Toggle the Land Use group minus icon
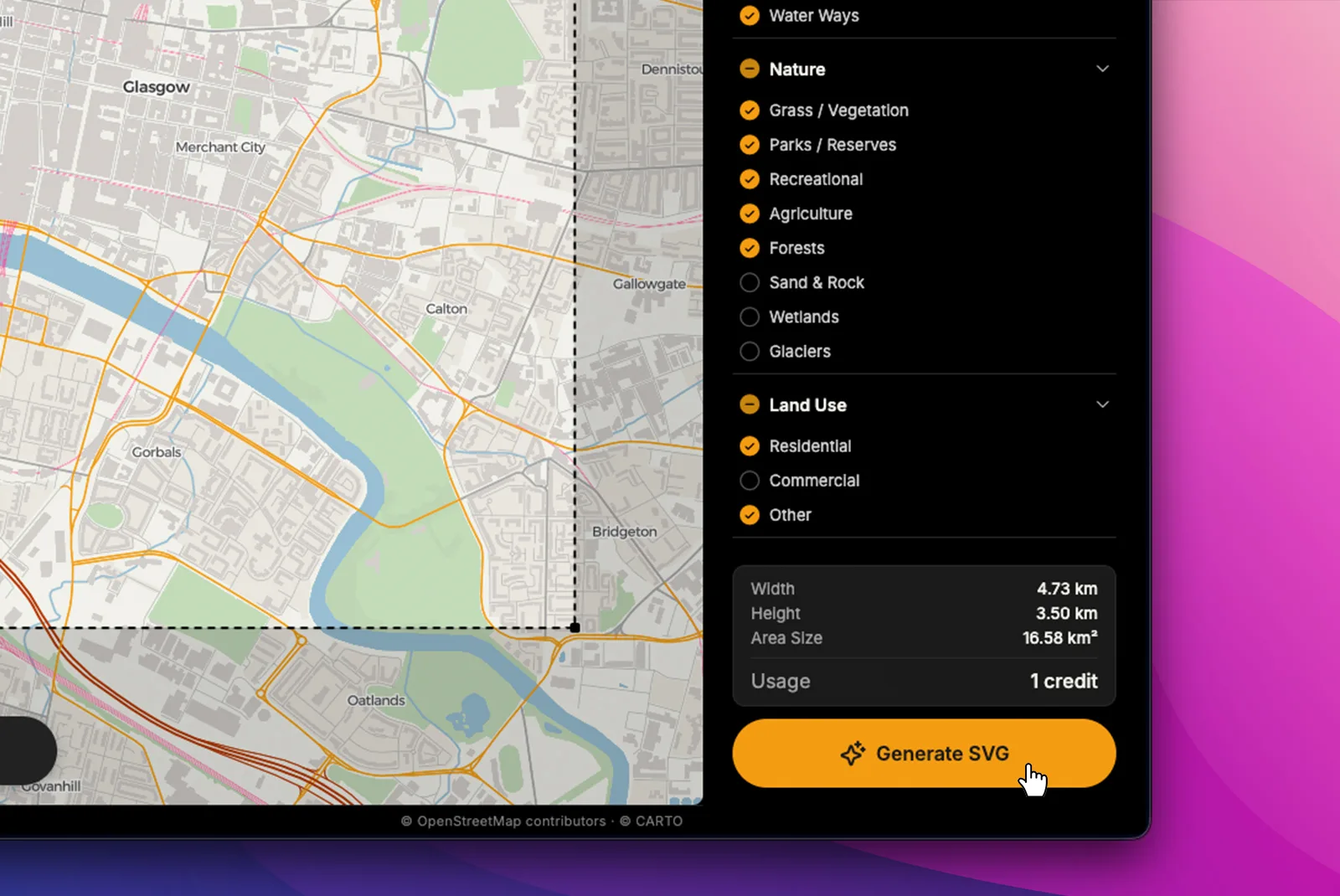Screen dimensions: 1340x896 [x=750, y=404]
